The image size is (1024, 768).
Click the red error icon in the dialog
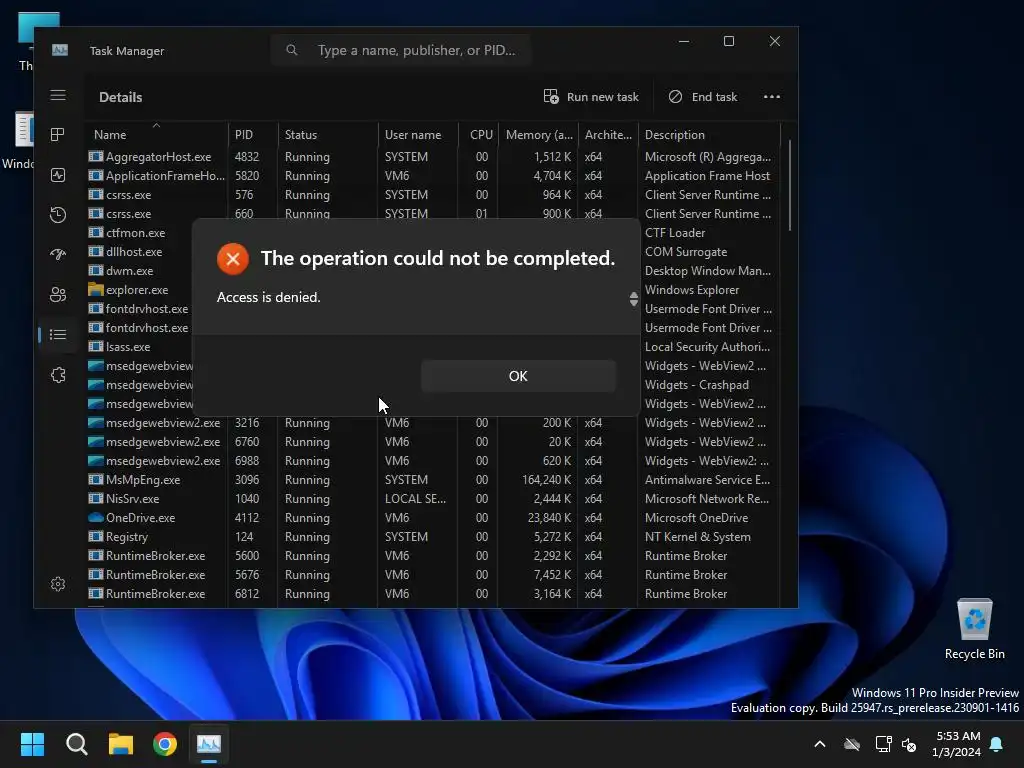[232, 259]
